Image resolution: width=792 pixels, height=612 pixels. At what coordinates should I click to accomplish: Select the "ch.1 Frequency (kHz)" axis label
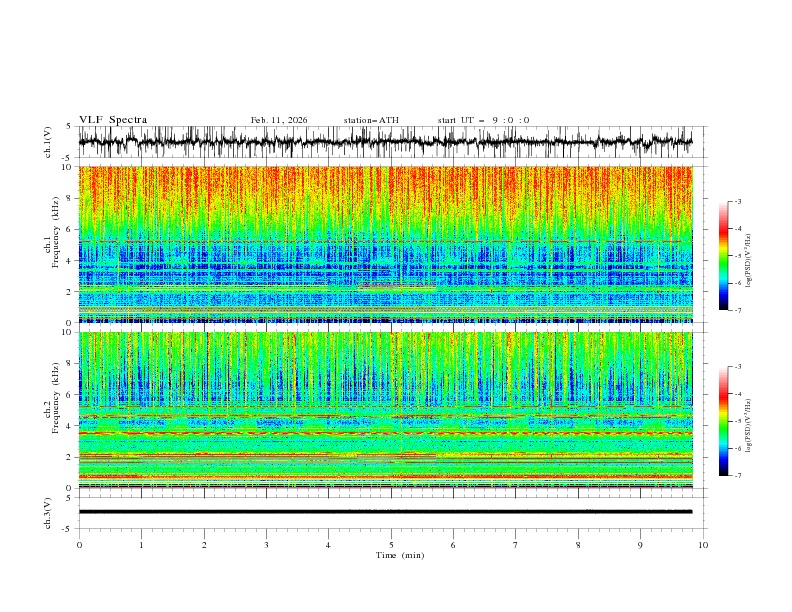coord(52,230)
